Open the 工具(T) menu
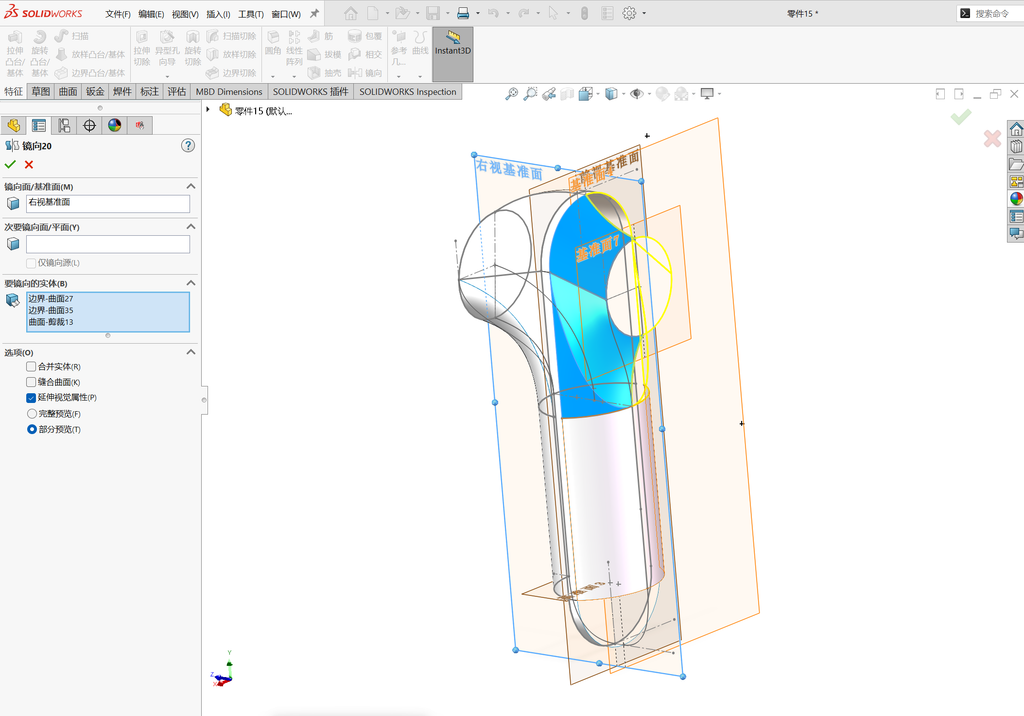The image size is (1024, 716). (251, 14)
